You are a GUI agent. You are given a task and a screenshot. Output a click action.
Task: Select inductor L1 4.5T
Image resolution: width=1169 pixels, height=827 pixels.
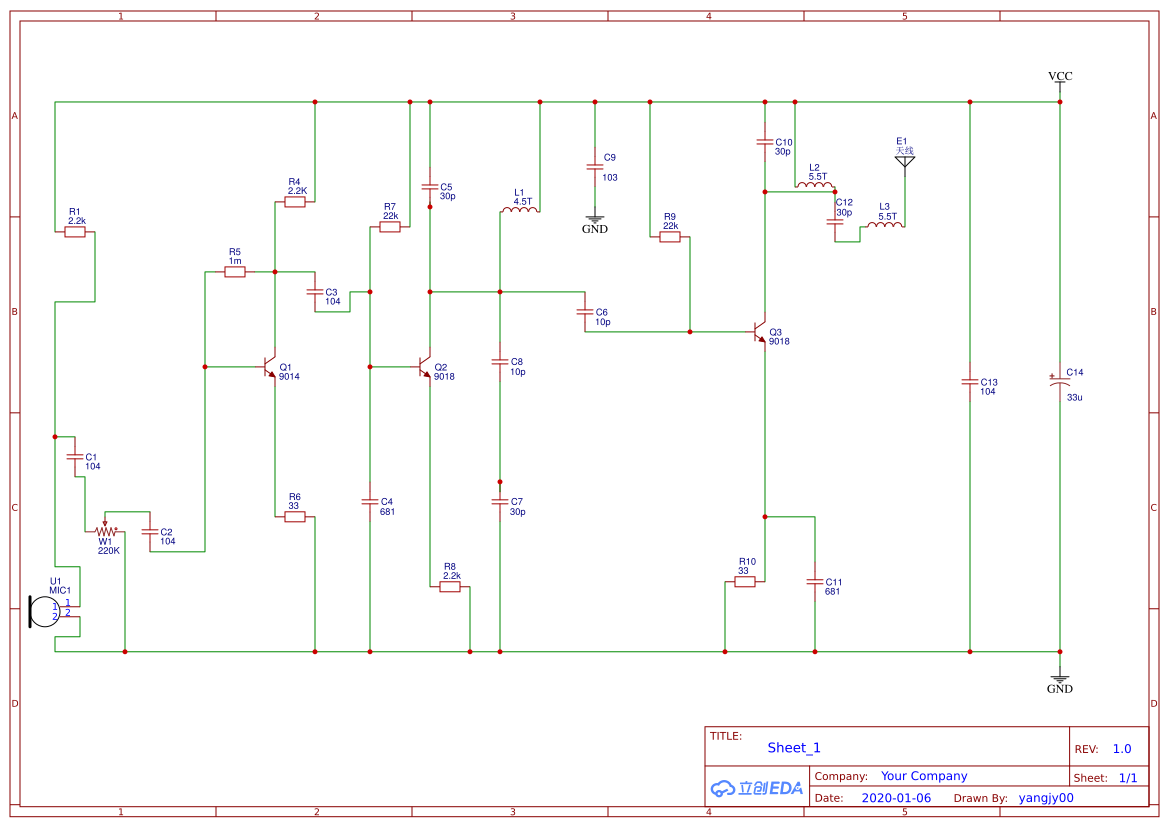(520, 210)
